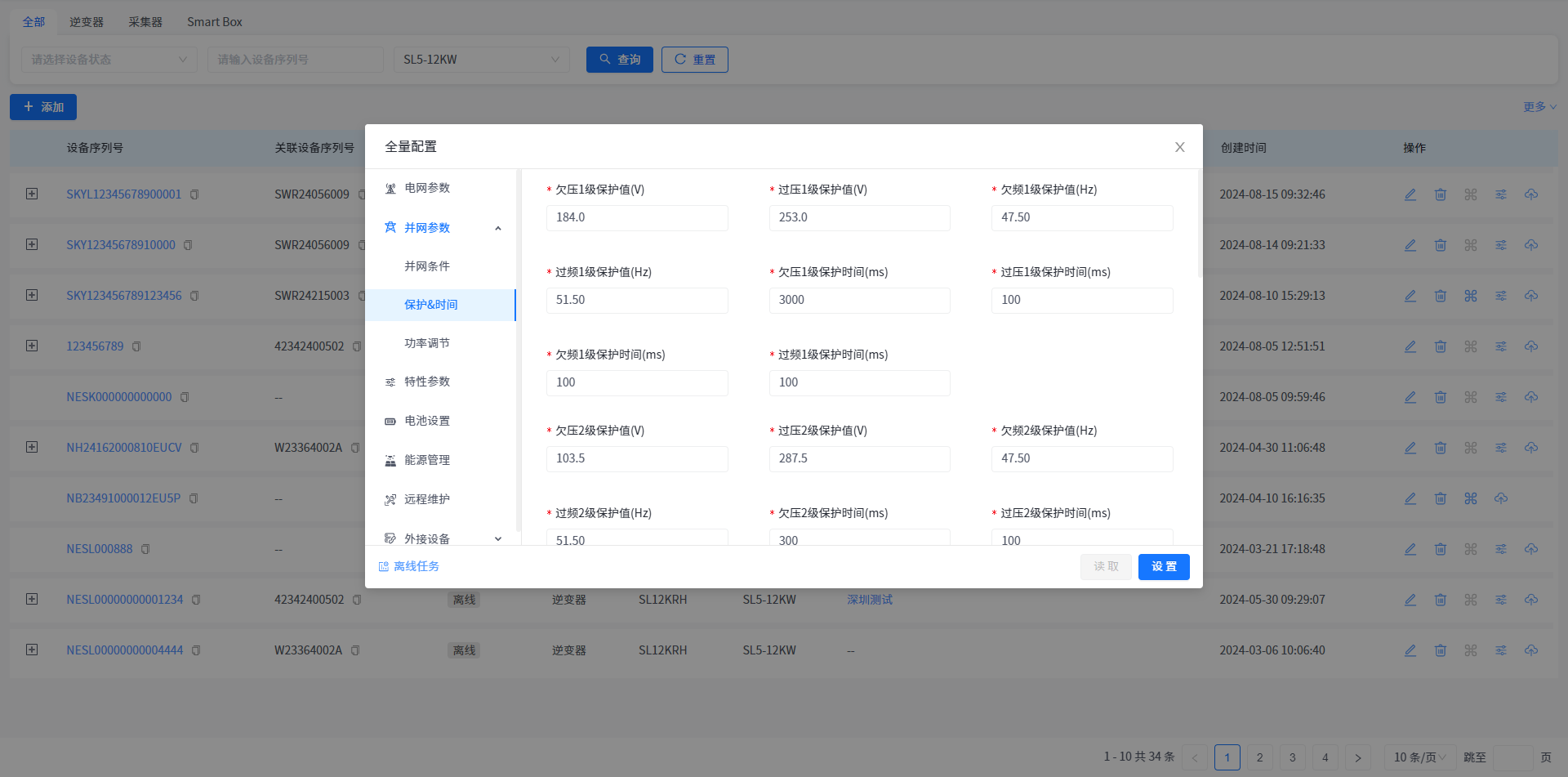Screen dimensions: 1568x777
Task: Click edit icon for SKYL12345678900001 row
Action: click(x=1410, y=194)
